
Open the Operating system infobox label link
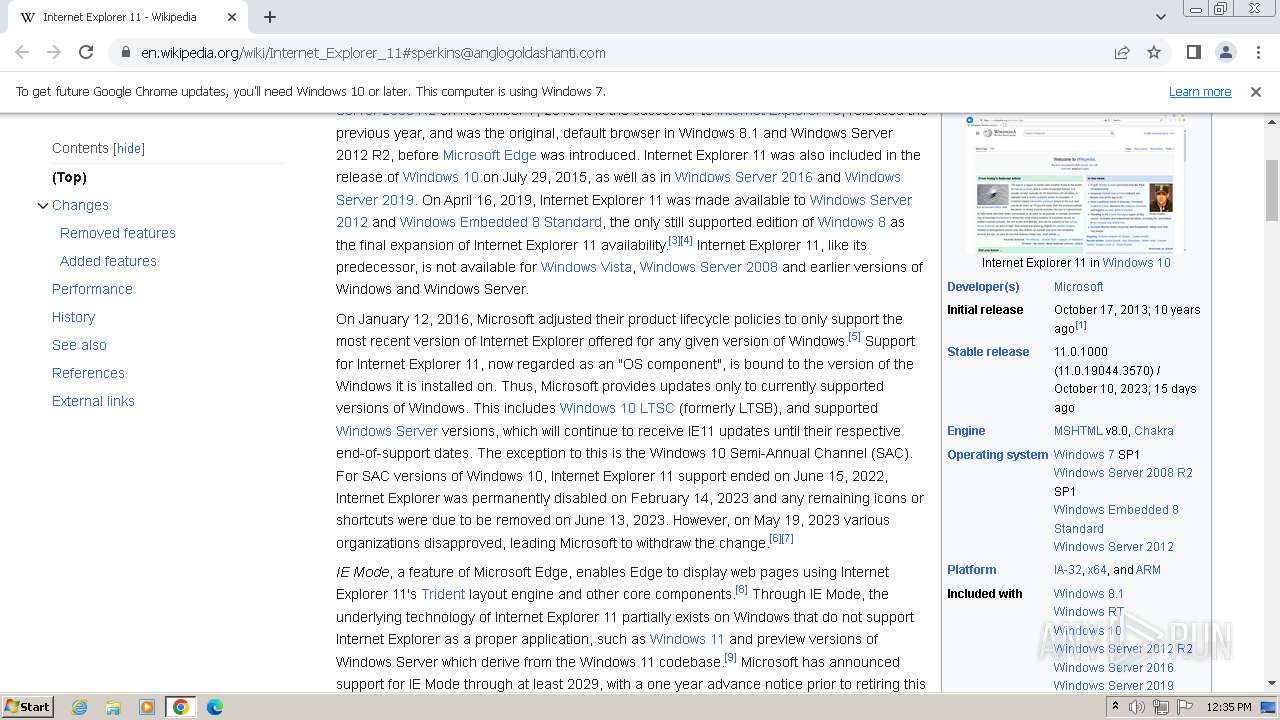[x=997, y=455]
